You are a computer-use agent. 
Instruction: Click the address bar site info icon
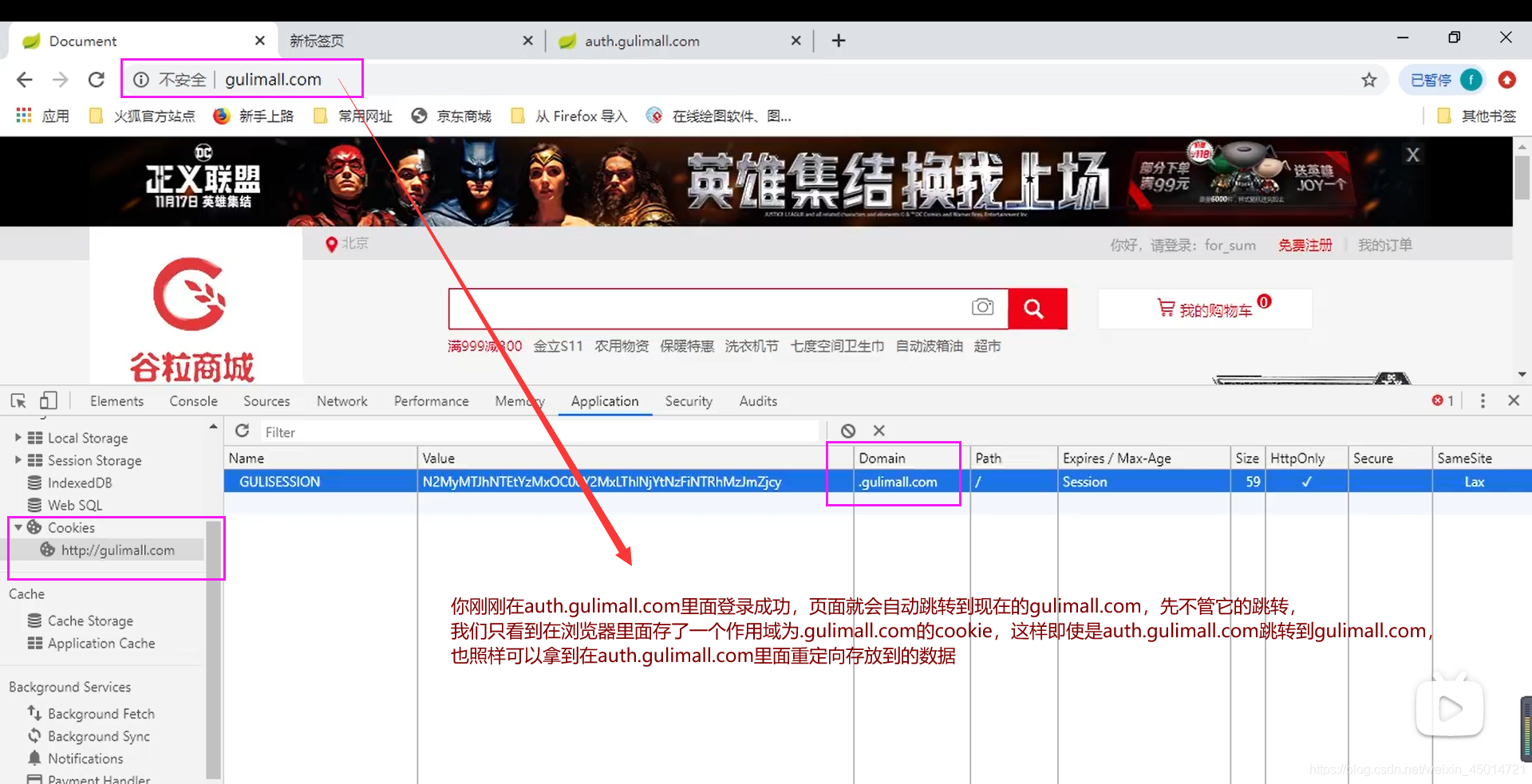[141, 80]
